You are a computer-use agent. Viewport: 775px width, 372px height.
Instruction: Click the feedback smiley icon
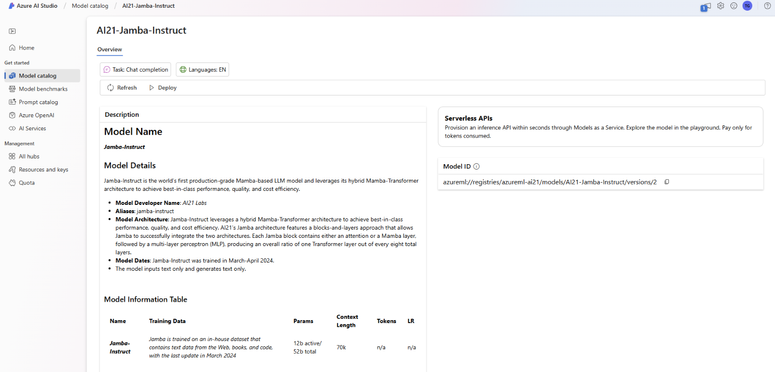[733, 6]
